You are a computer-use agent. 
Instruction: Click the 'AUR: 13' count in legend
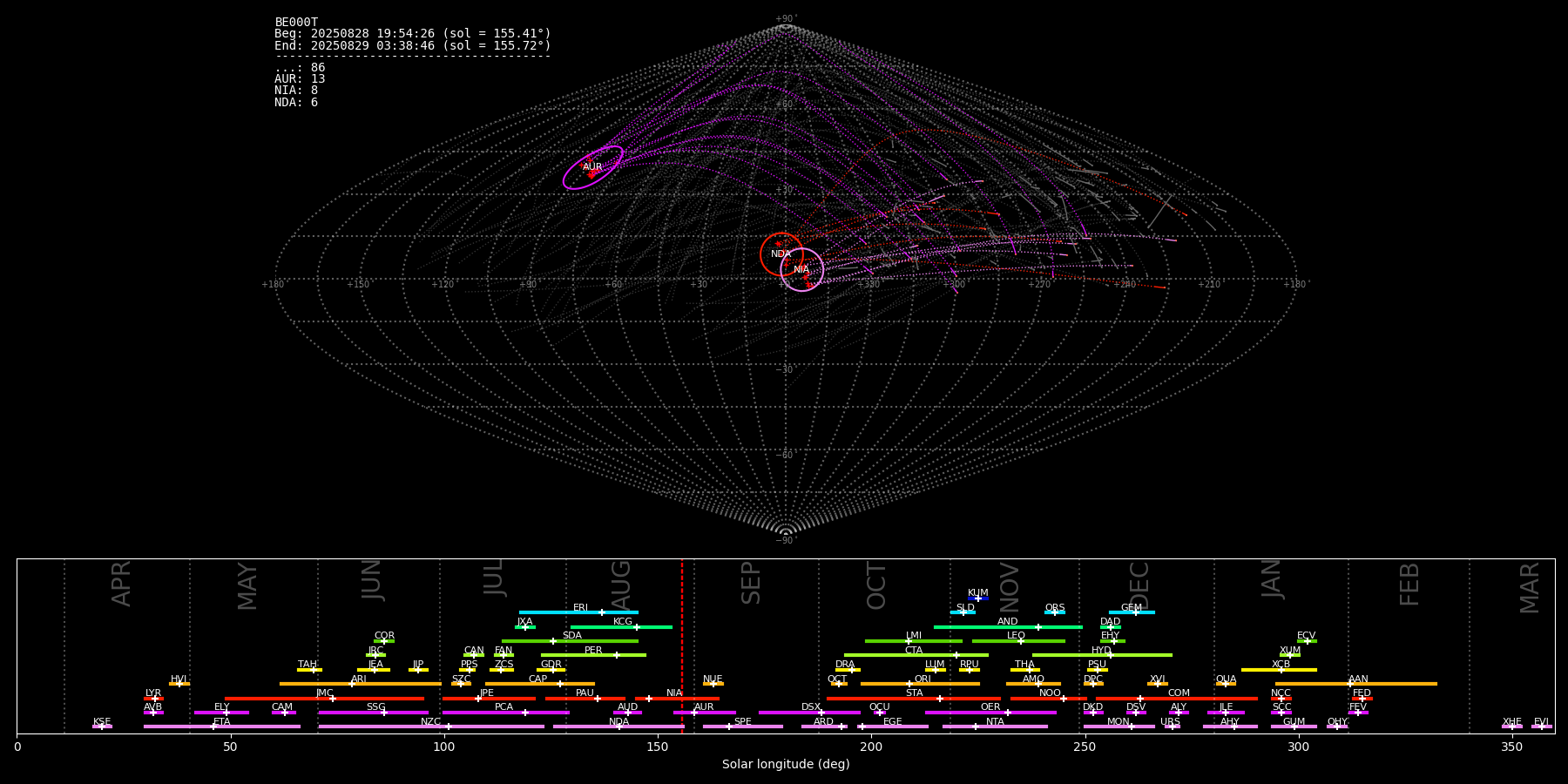click(x=300, y=79)
